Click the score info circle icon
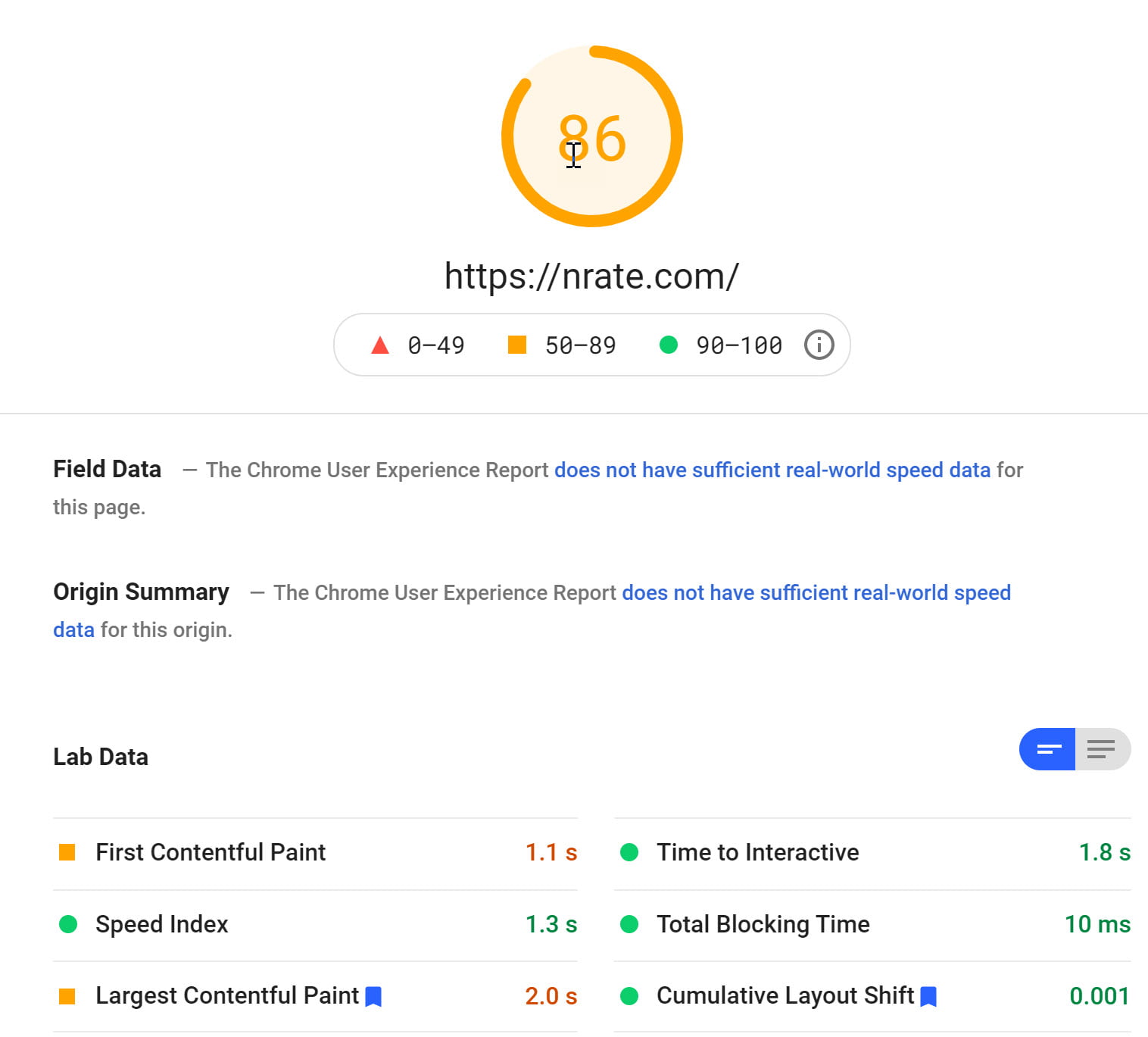Image resolution: width=1148 pixels, height=1037 pixels. coord(819,345)
